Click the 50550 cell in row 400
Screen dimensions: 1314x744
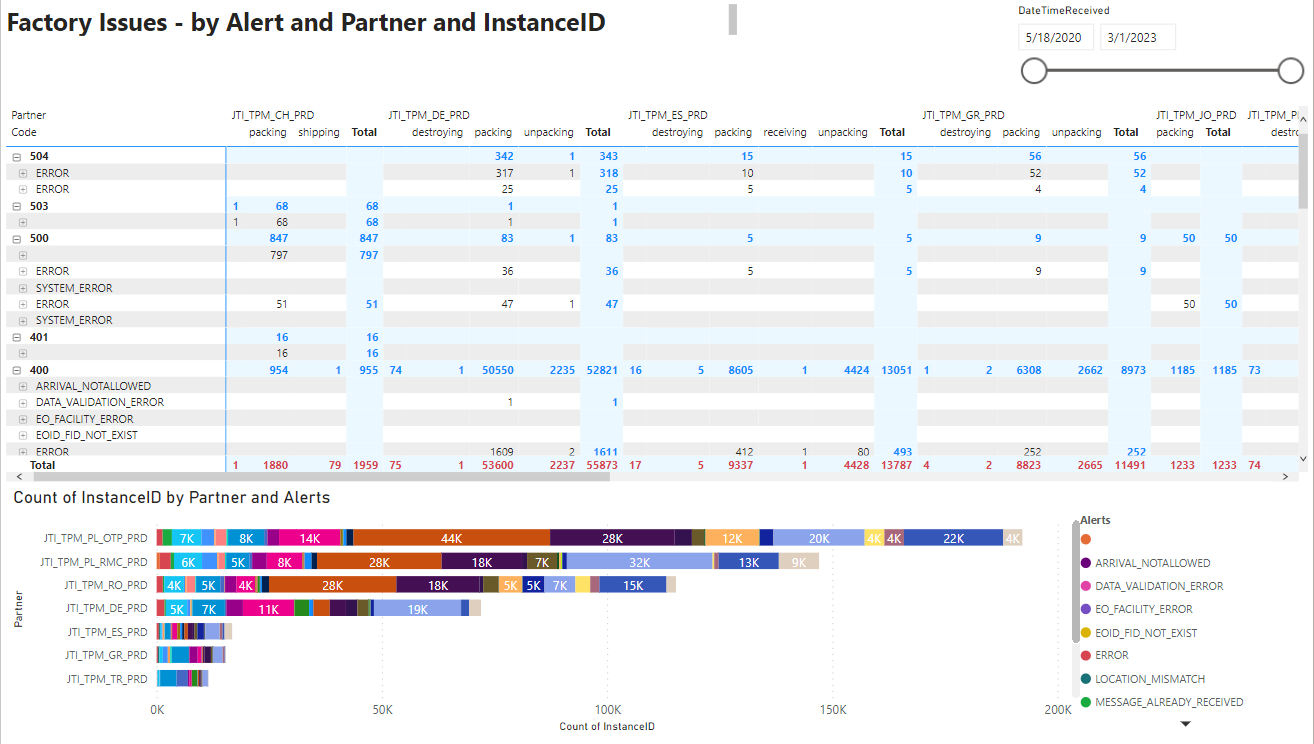tap(497, 370)
